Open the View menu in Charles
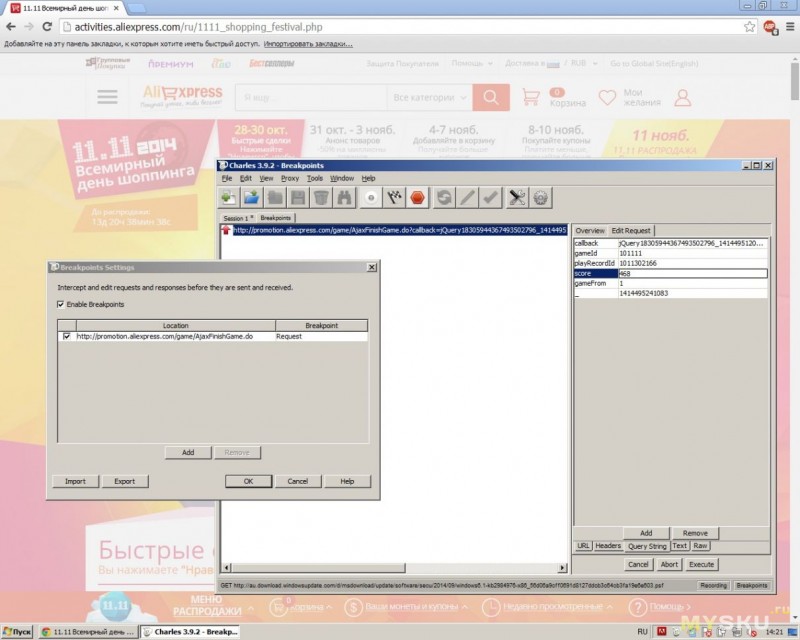This screenshot has width=800, height=640. pos(266,178)
